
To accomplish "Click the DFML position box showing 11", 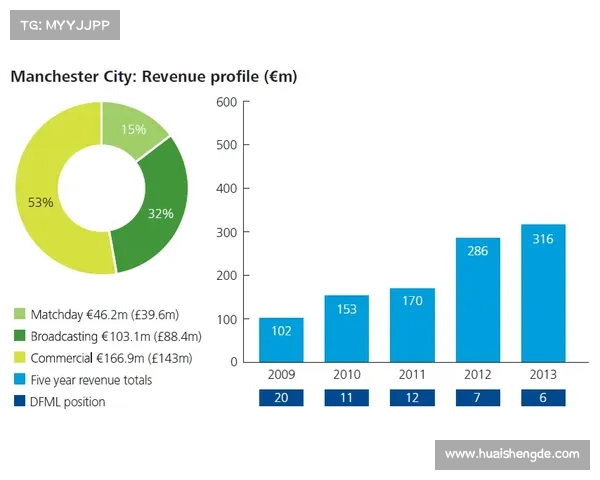I will point(347,398).
